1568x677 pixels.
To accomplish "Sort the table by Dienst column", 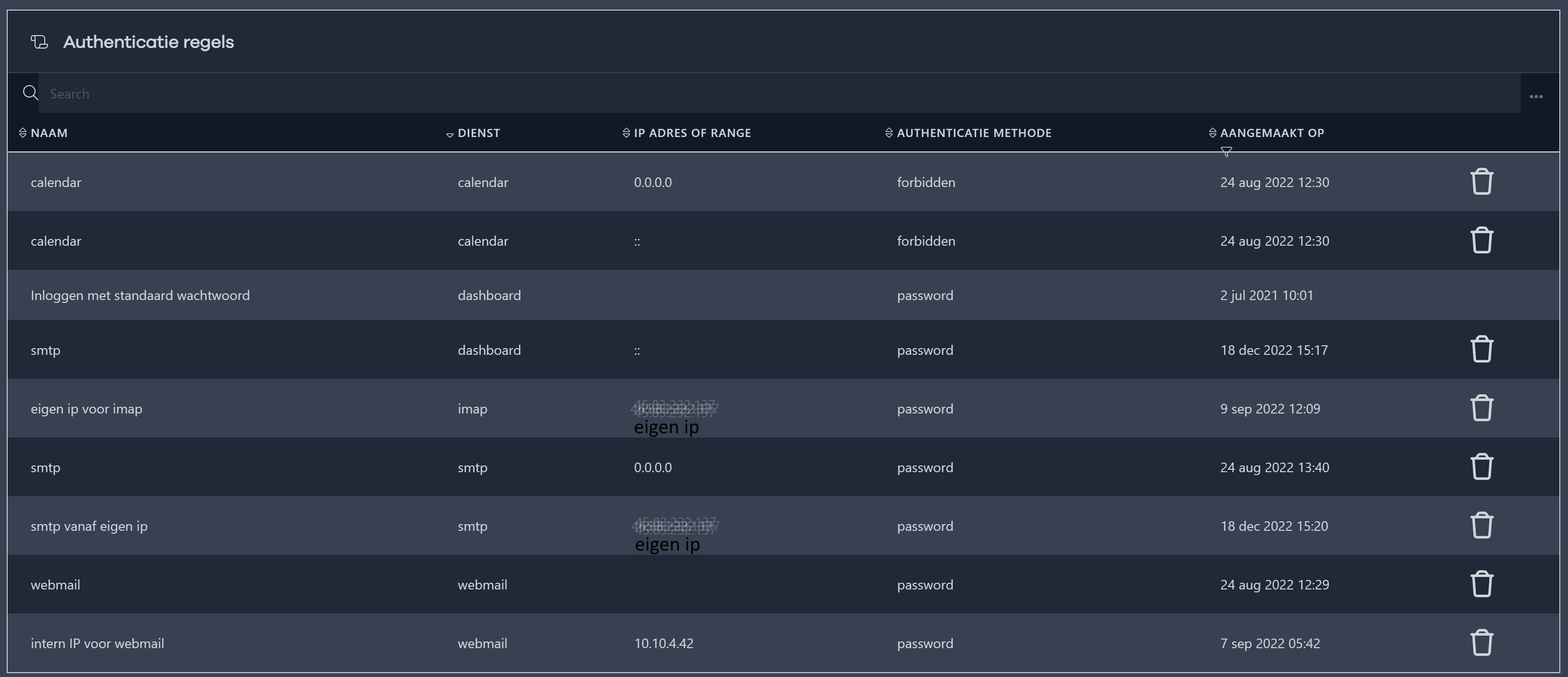I will [x=478, y=133].
